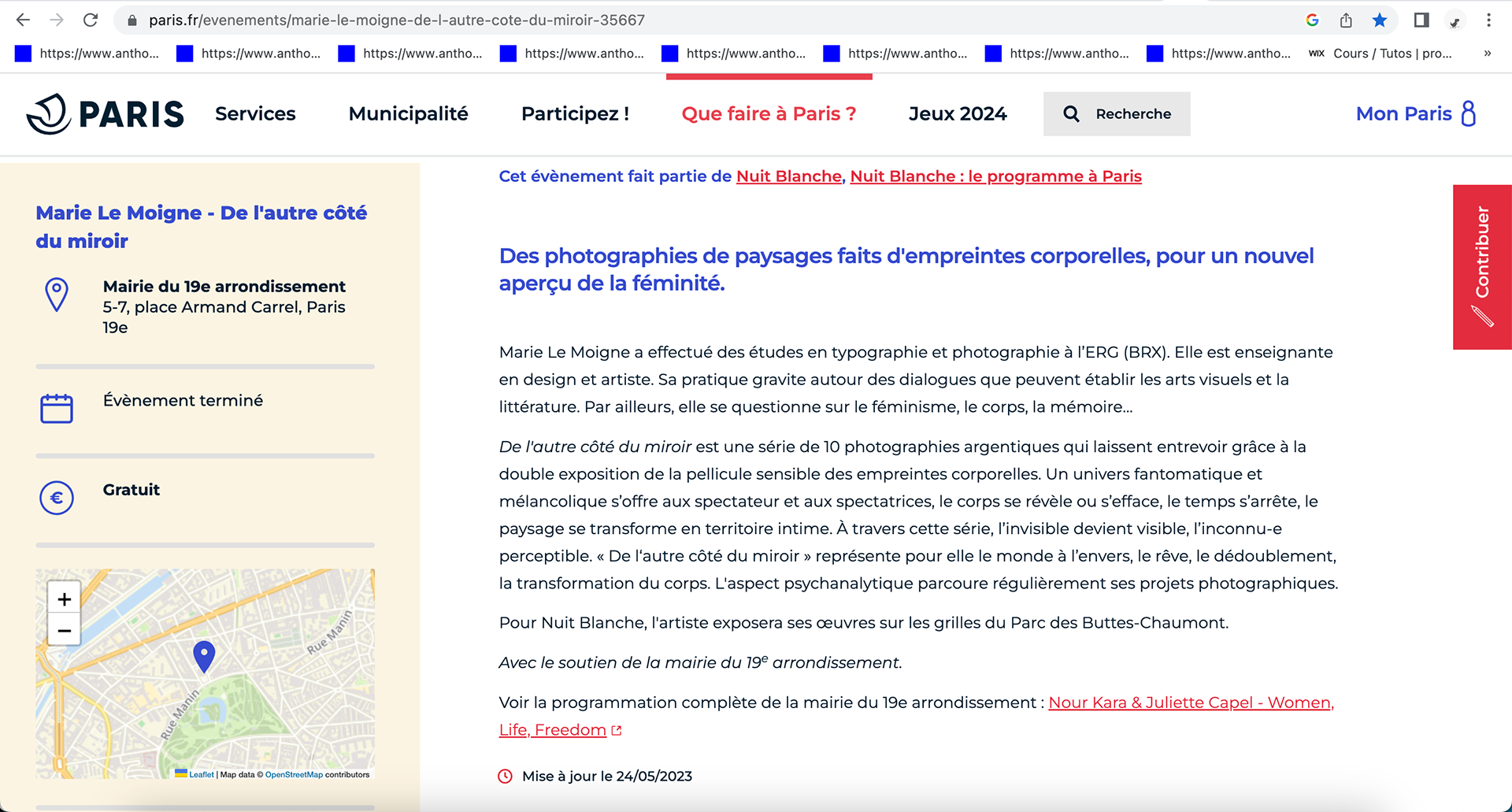Click the Évènement terminé label
This screenshot has height=812, width=1512.
pyautogui.click(x=183, y=401)
